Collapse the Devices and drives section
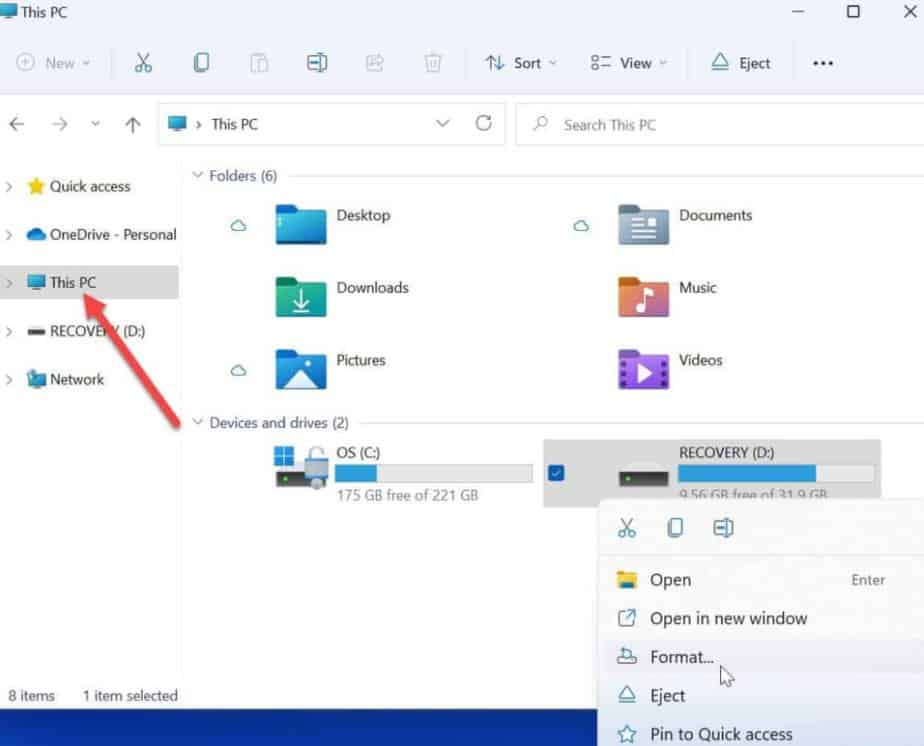Image resolution: width=924 pixels, height=746 pixels. click(196, 422)
